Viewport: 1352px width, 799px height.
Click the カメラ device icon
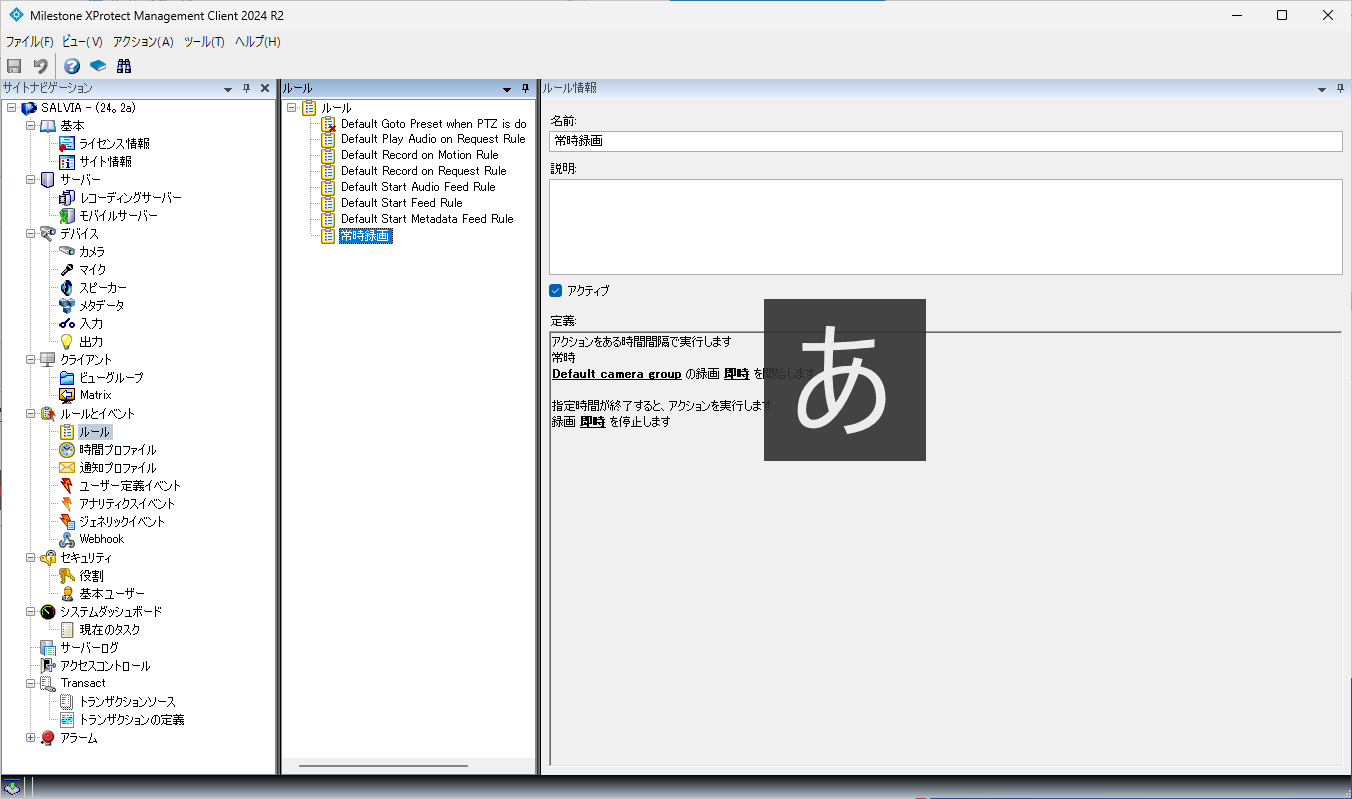(67, 252)
